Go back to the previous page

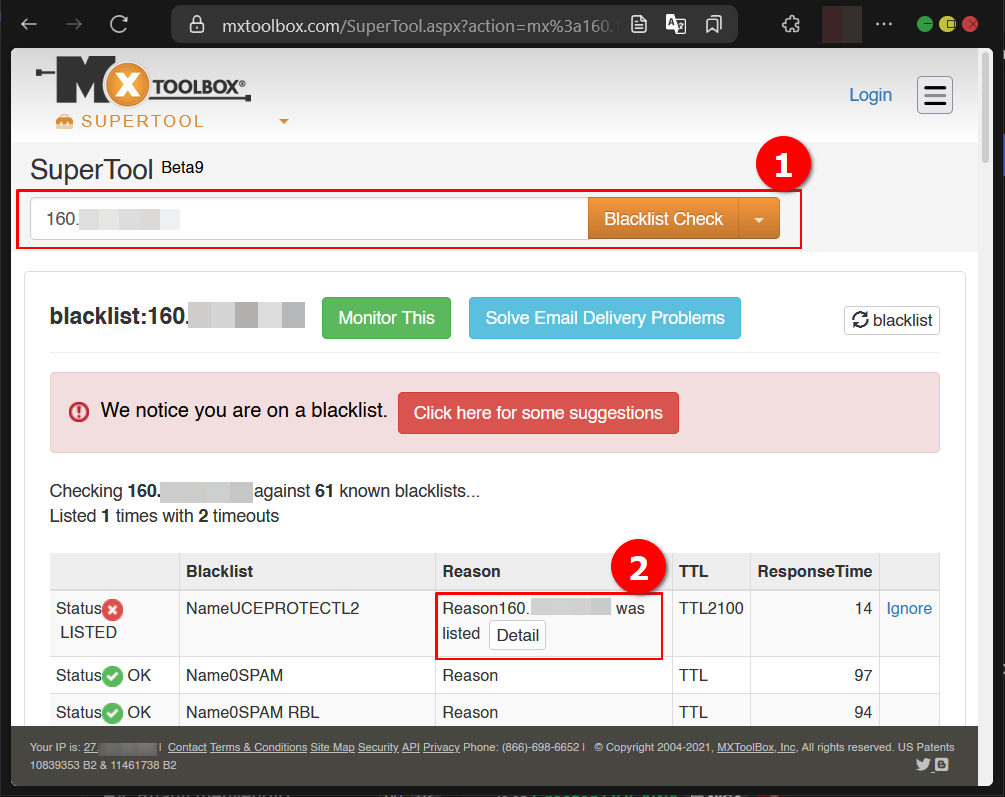29,24
